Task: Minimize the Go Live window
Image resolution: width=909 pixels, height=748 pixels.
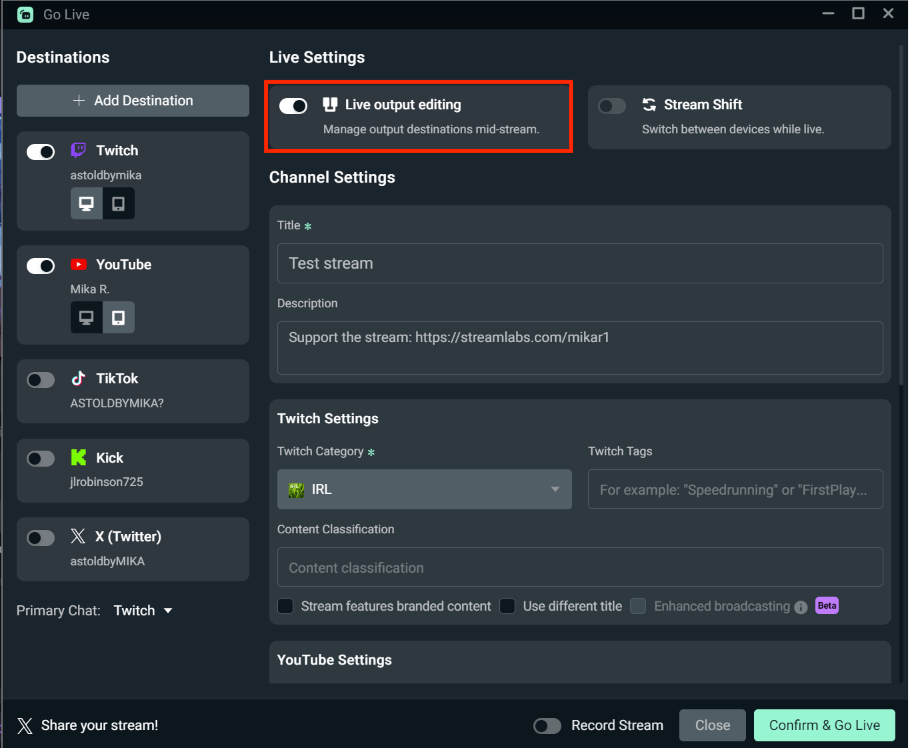Action: 828,13
